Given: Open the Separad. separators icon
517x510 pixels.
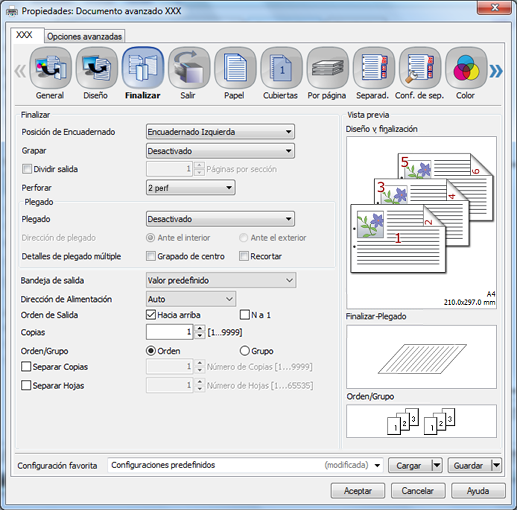Looking at the screenshot, I should (374, 68).
